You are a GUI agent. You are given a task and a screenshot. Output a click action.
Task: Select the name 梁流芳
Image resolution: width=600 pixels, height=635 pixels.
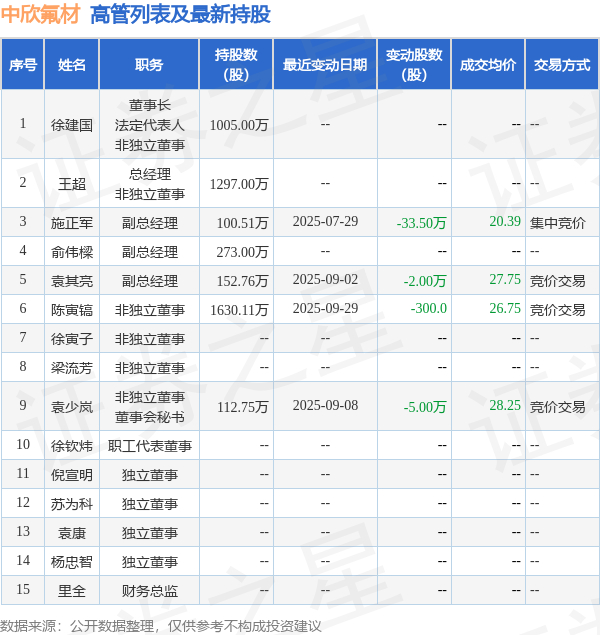[x=72, y=368]
